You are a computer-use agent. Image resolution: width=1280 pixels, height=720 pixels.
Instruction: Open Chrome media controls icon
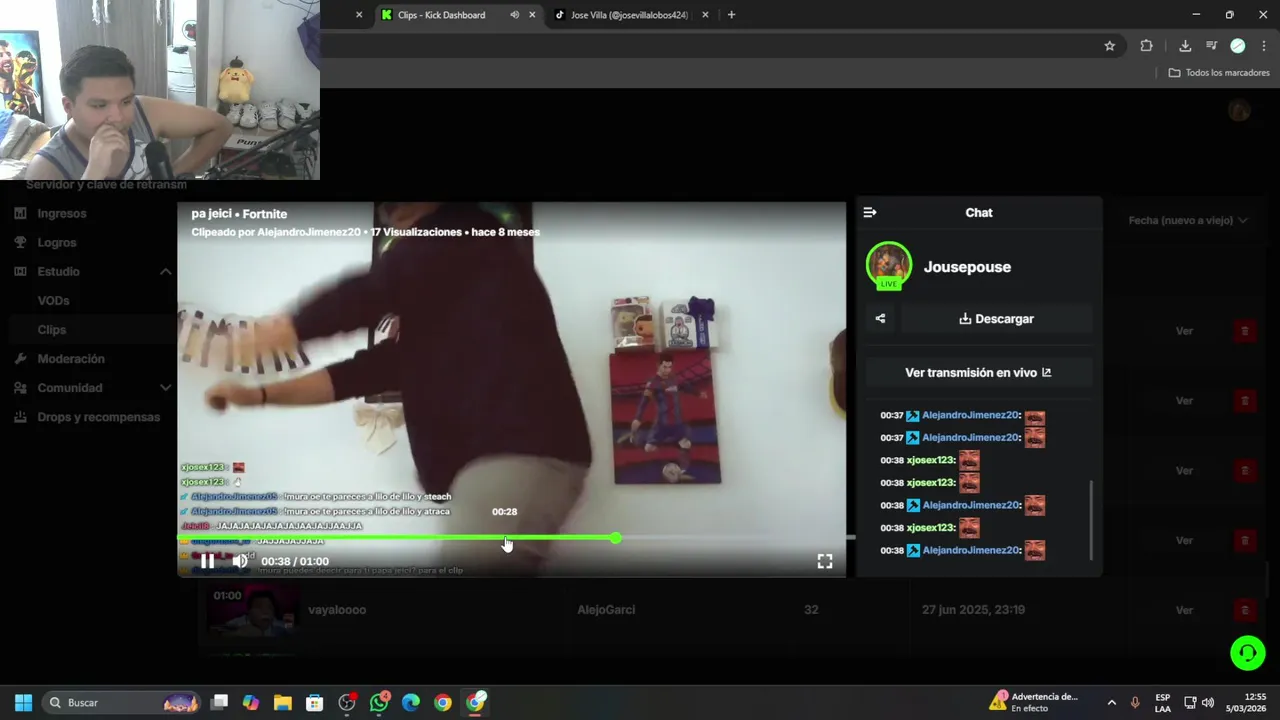[x=1211, y=45]
